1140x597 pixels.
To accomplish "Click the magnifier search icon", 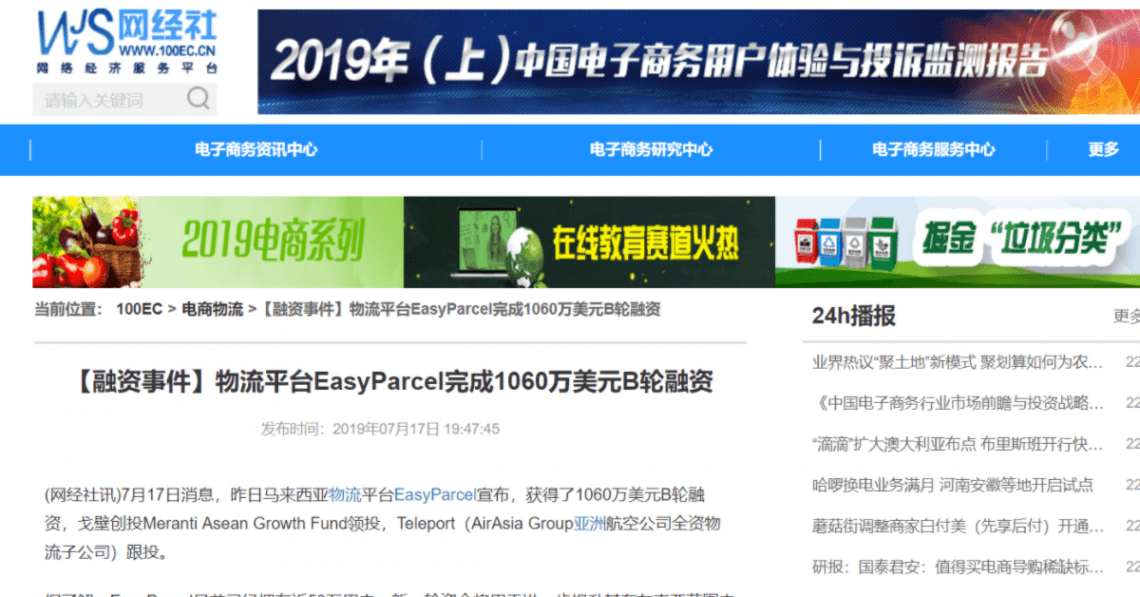I will 198,98.
